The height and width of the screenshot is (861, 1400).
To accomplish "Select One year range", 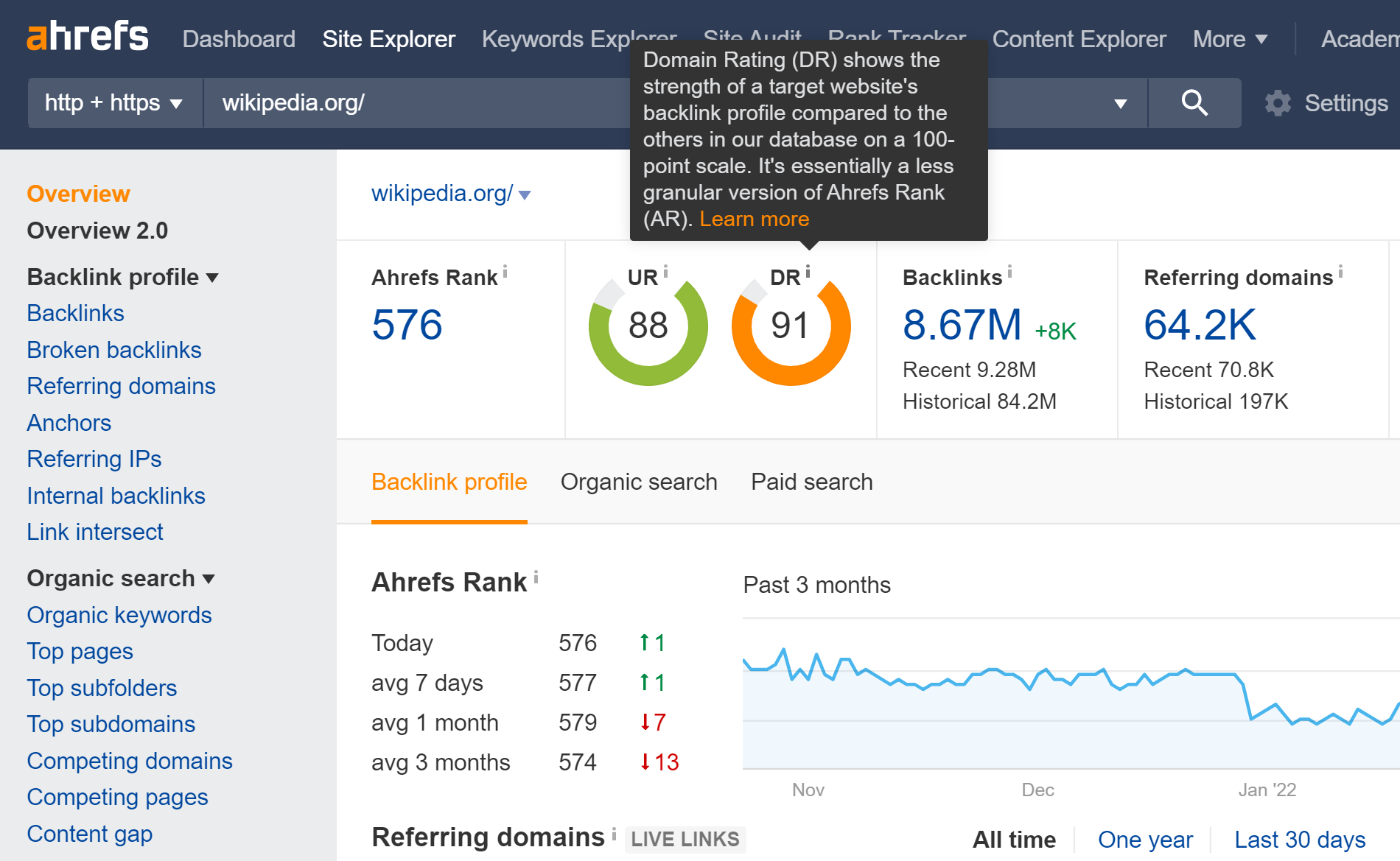I will (1145, 840).
